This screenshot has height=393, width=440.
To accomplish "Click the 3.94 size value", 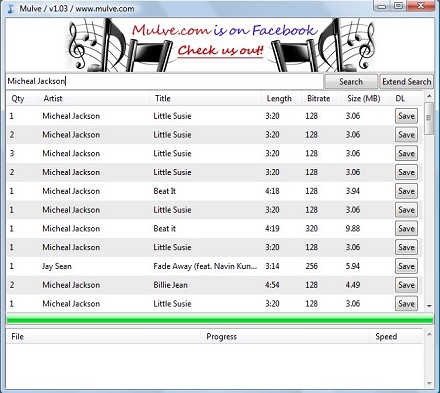I will (353, 191).
